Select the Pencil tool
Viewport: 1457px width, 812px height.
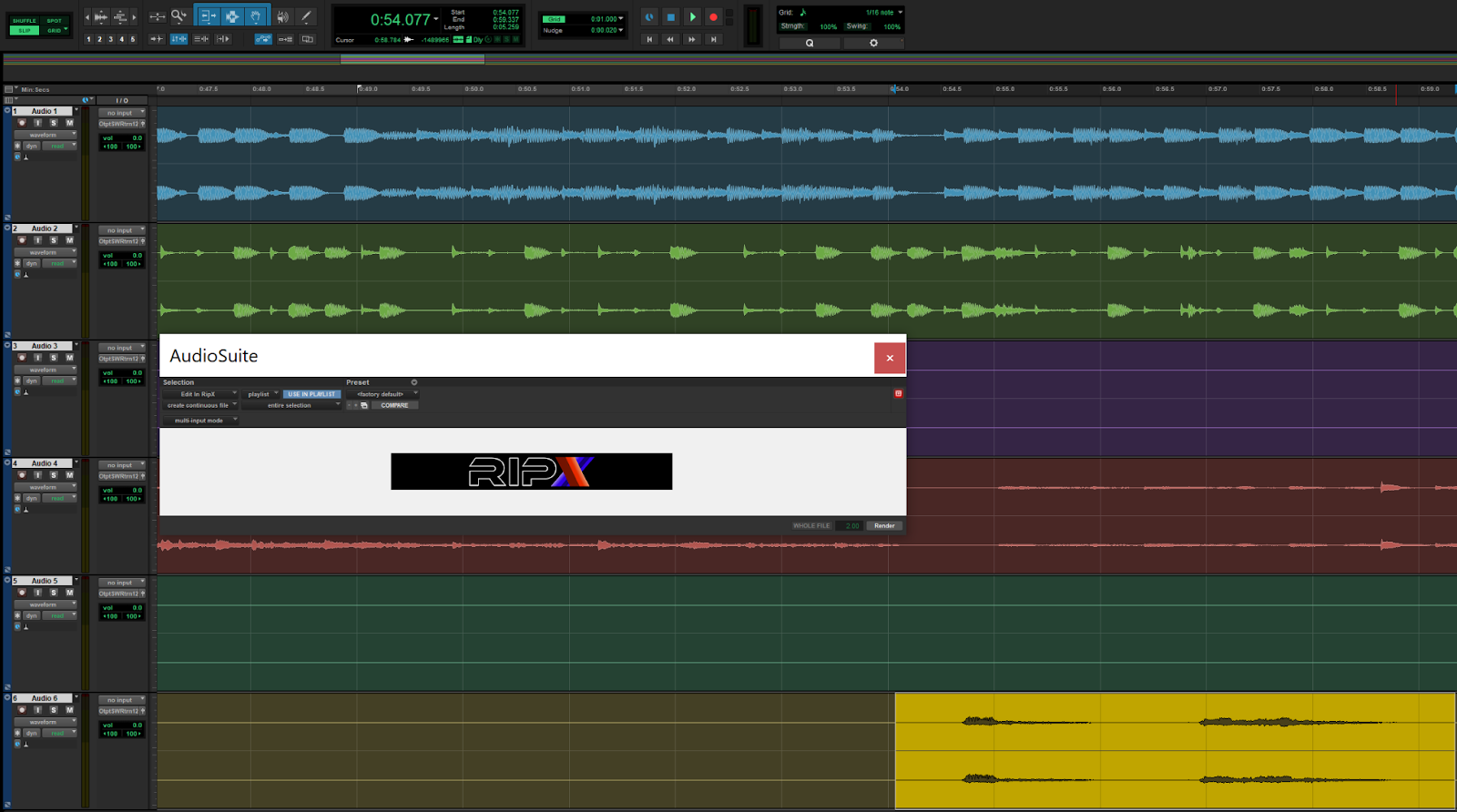306,16
